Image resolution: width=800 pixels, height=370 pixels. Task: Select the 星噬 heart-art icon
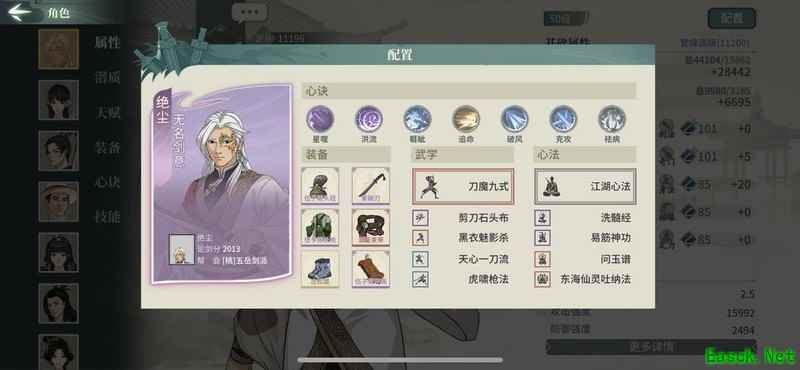[320, 119]
